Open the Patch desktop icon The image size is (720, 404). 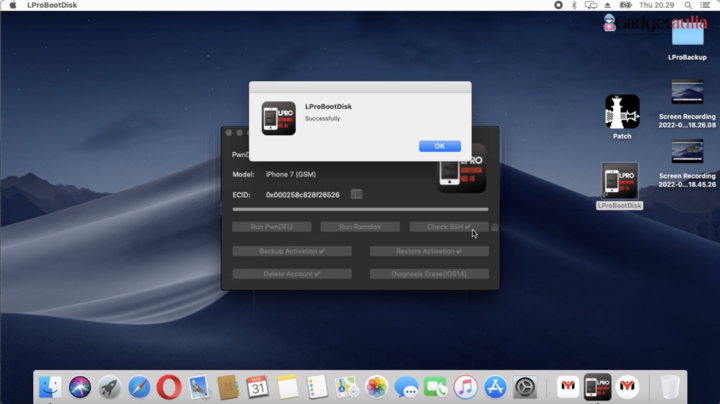click(622, 112)
